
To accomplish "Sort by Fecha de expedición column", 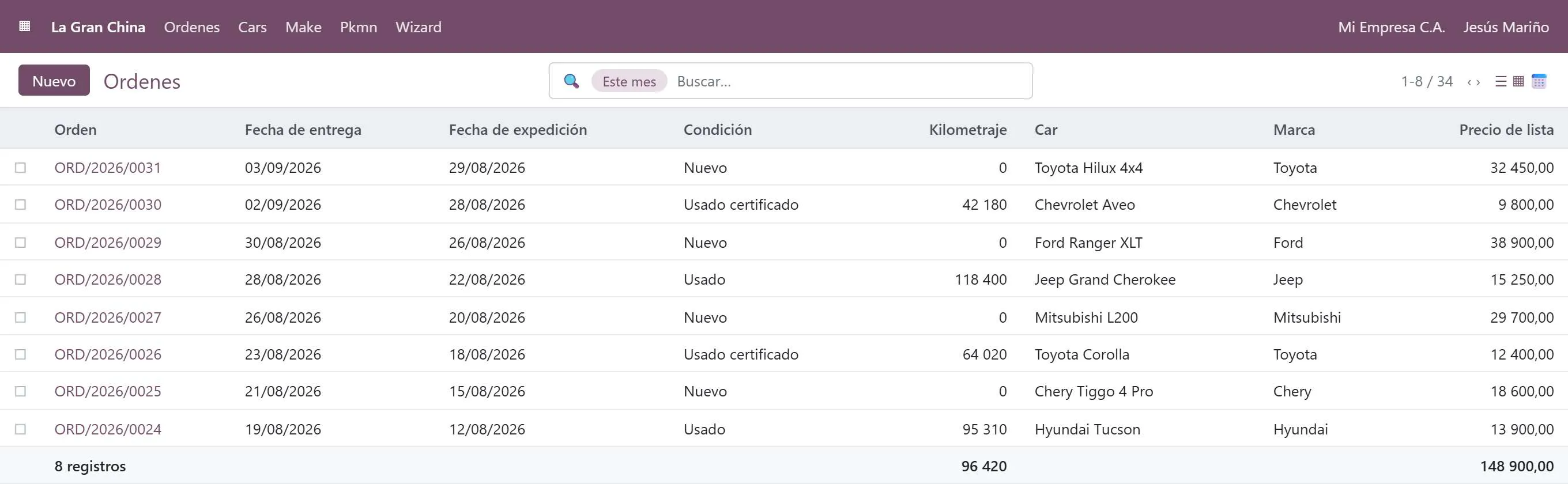I will pos(518,130).
